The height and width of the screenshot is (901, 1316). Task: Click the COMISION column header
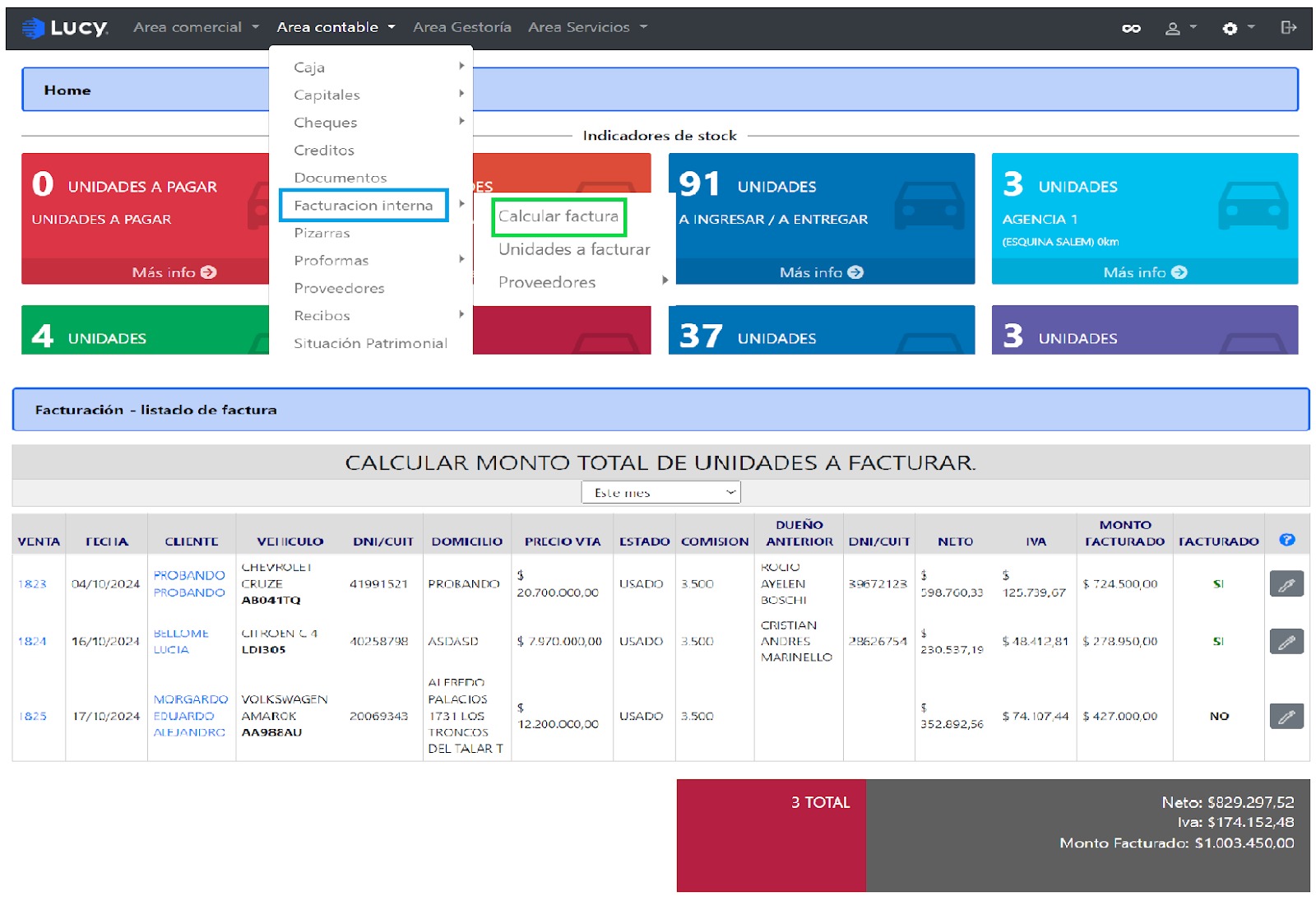tap(715, 541)
